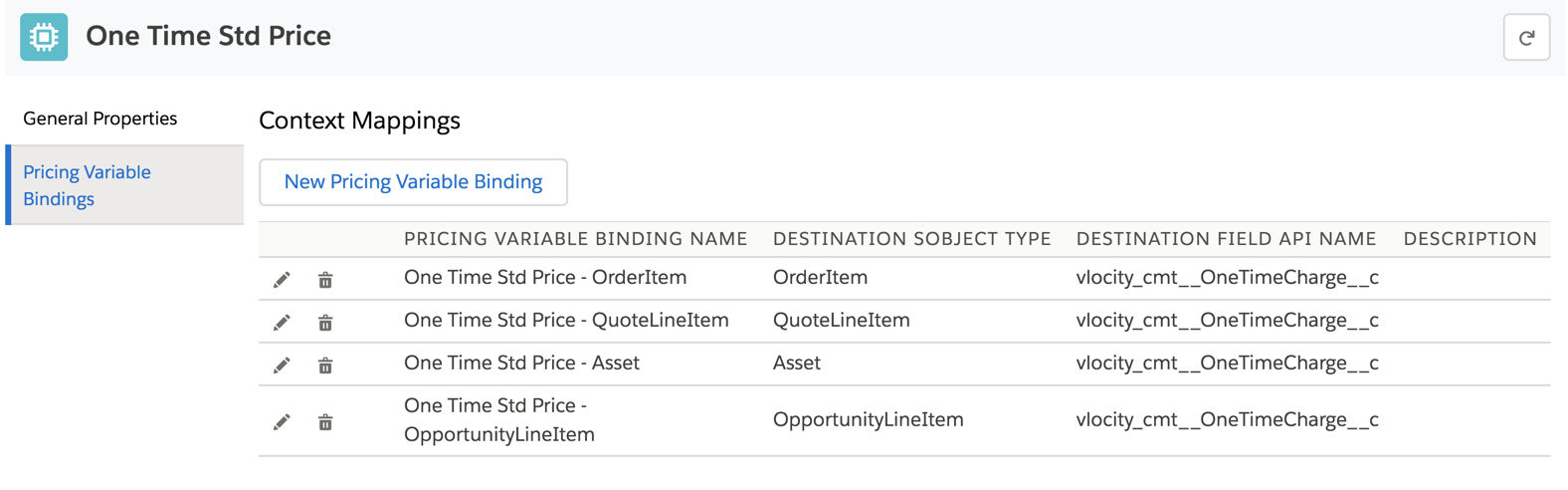Select the One Time Std Price - OrderItem row name
1568x490 pixels.
pos(545,278)
